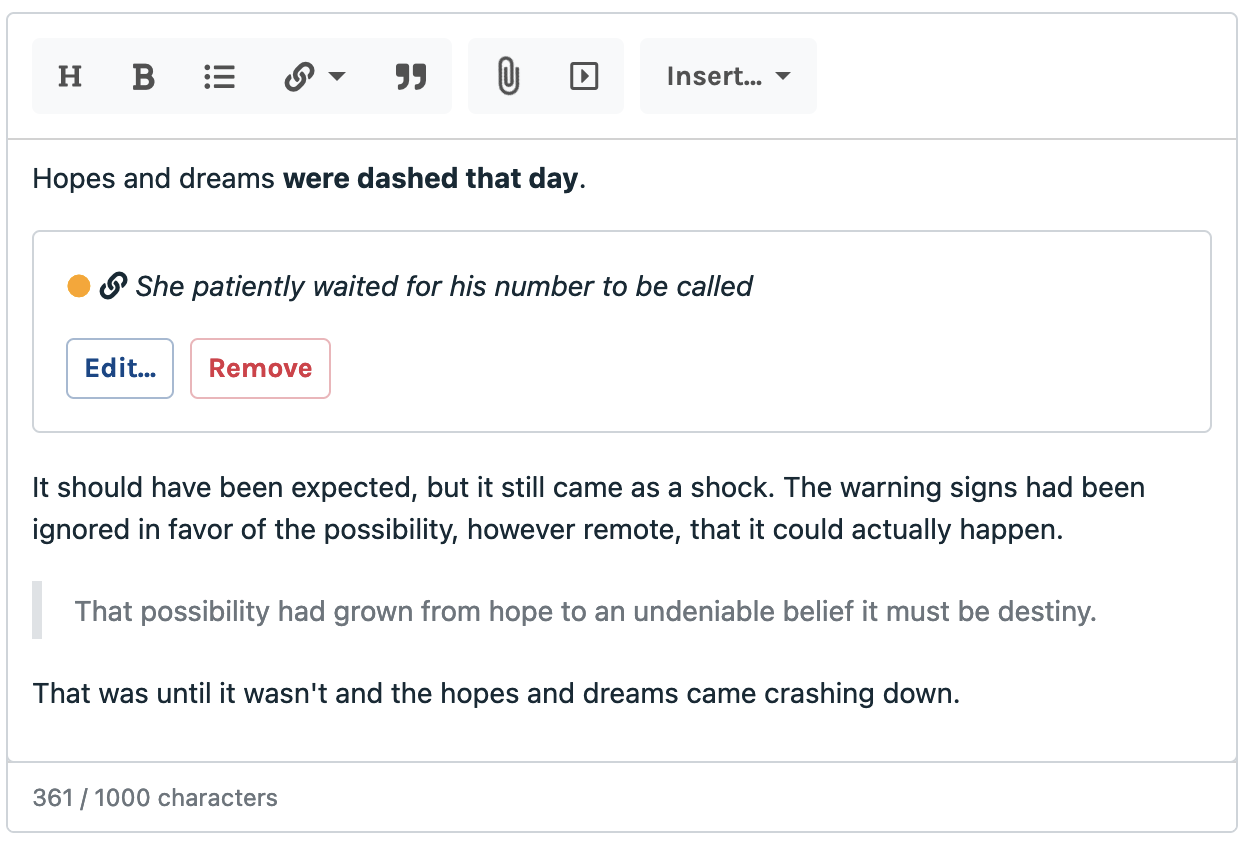Open the linked item "She patiently waited"

[444, 287]
